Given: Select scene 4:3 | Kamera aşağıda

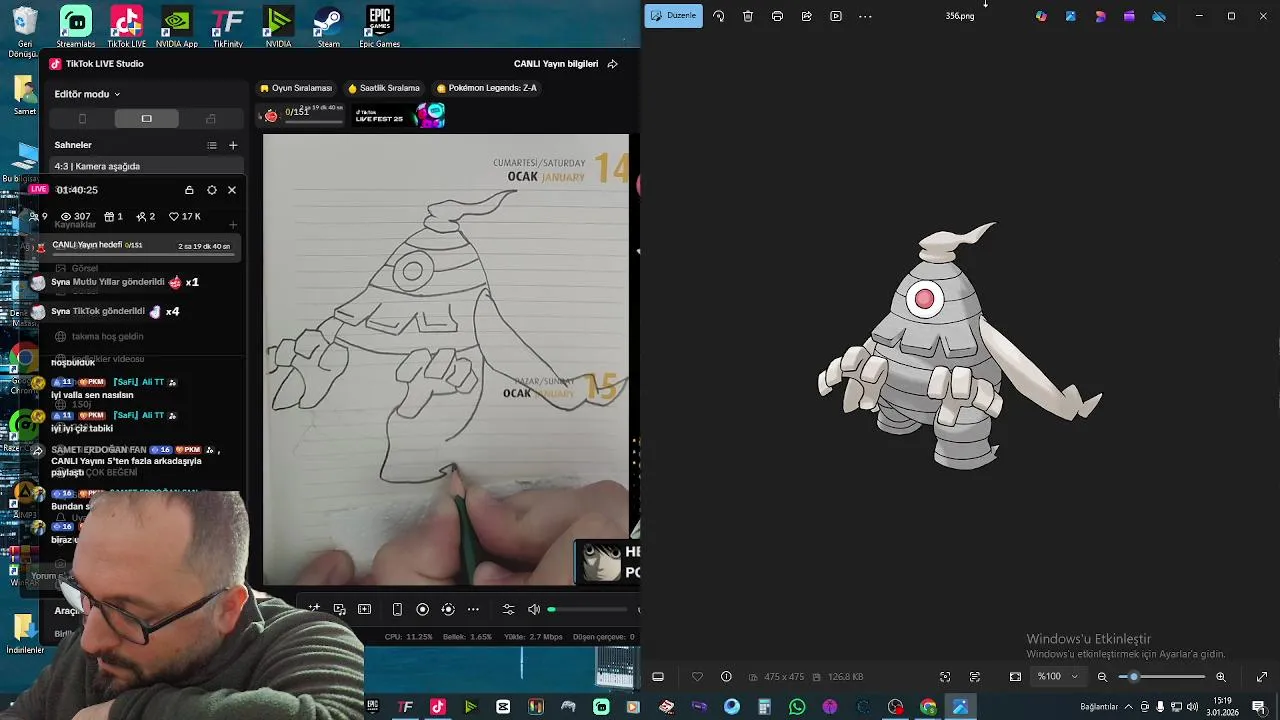Looking at the screenshot, I should (x=146, y=166).
